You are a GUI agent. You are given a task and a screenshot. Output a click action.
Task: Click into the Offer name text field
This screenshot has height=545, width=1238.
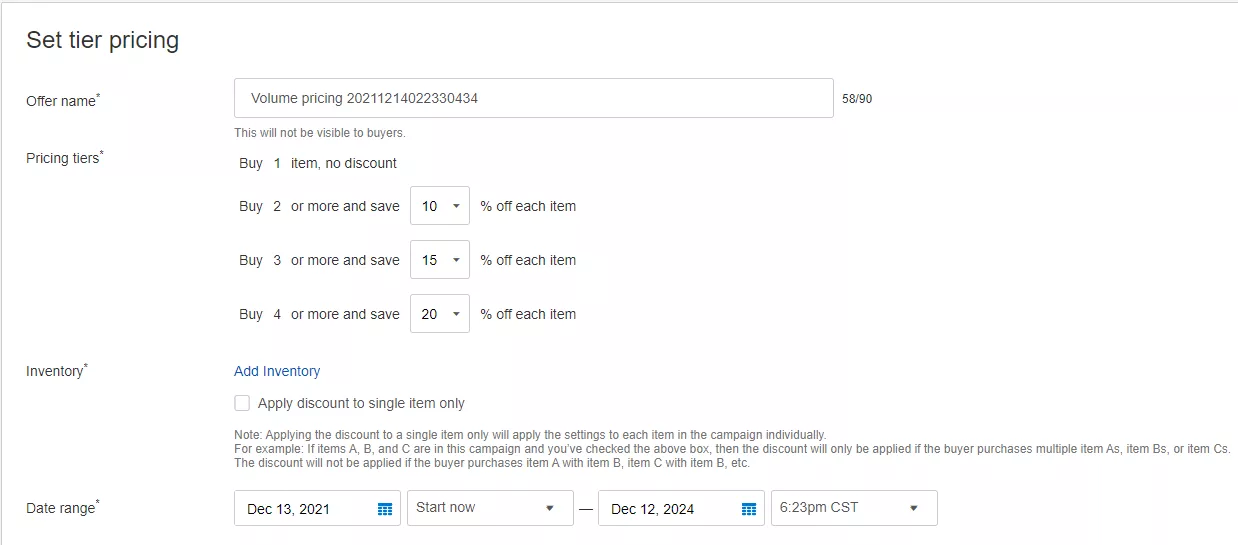[x=533, y=98]
